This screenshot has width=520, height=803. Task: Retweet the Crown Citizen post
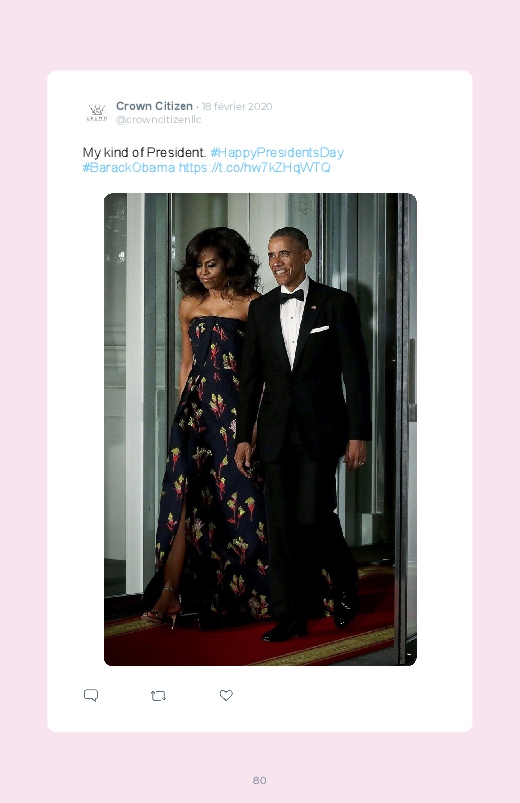(158, 695)
